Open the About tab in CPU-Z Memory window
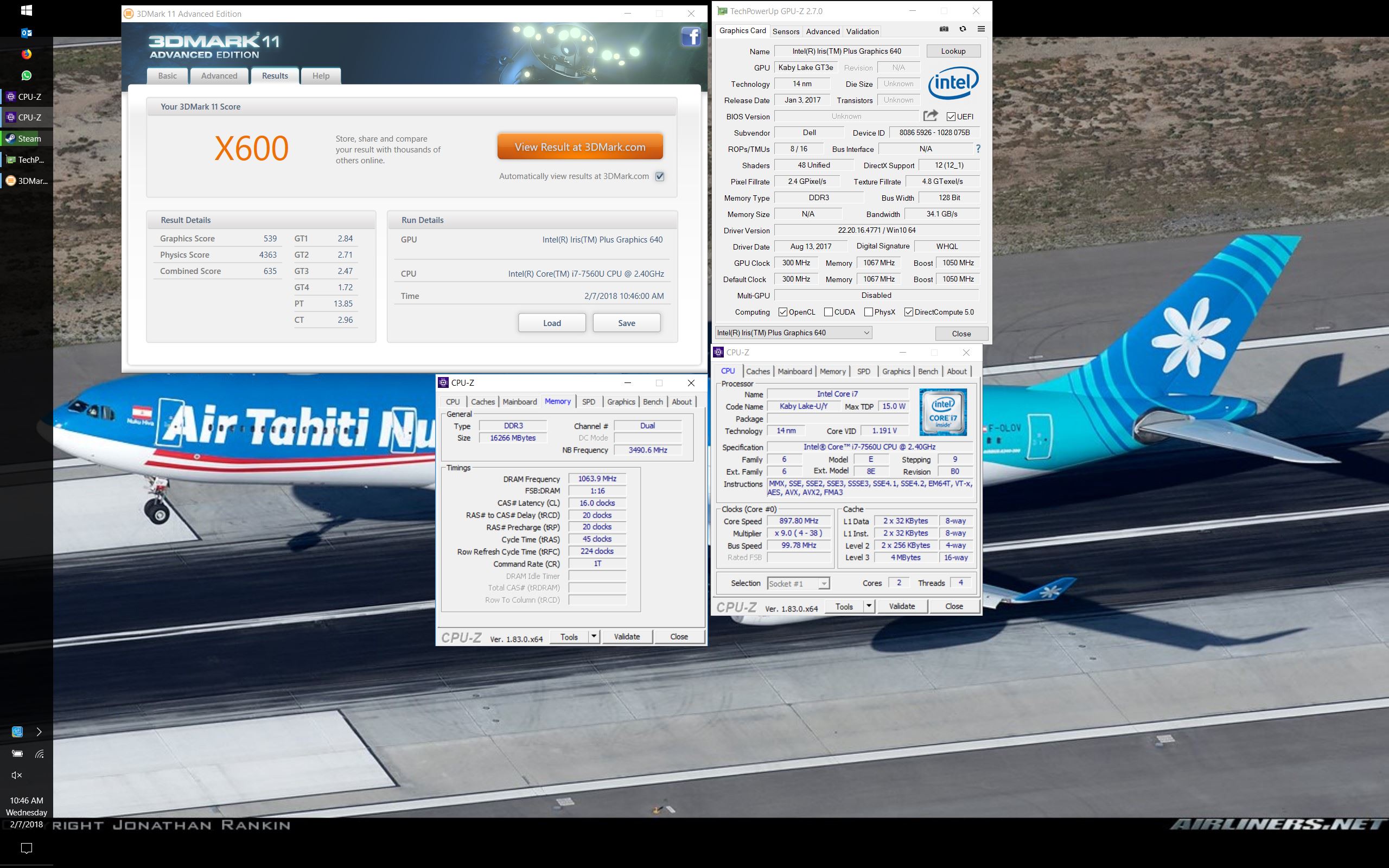The width and height of the screenshot is (1389, 868). pos(681,402)
